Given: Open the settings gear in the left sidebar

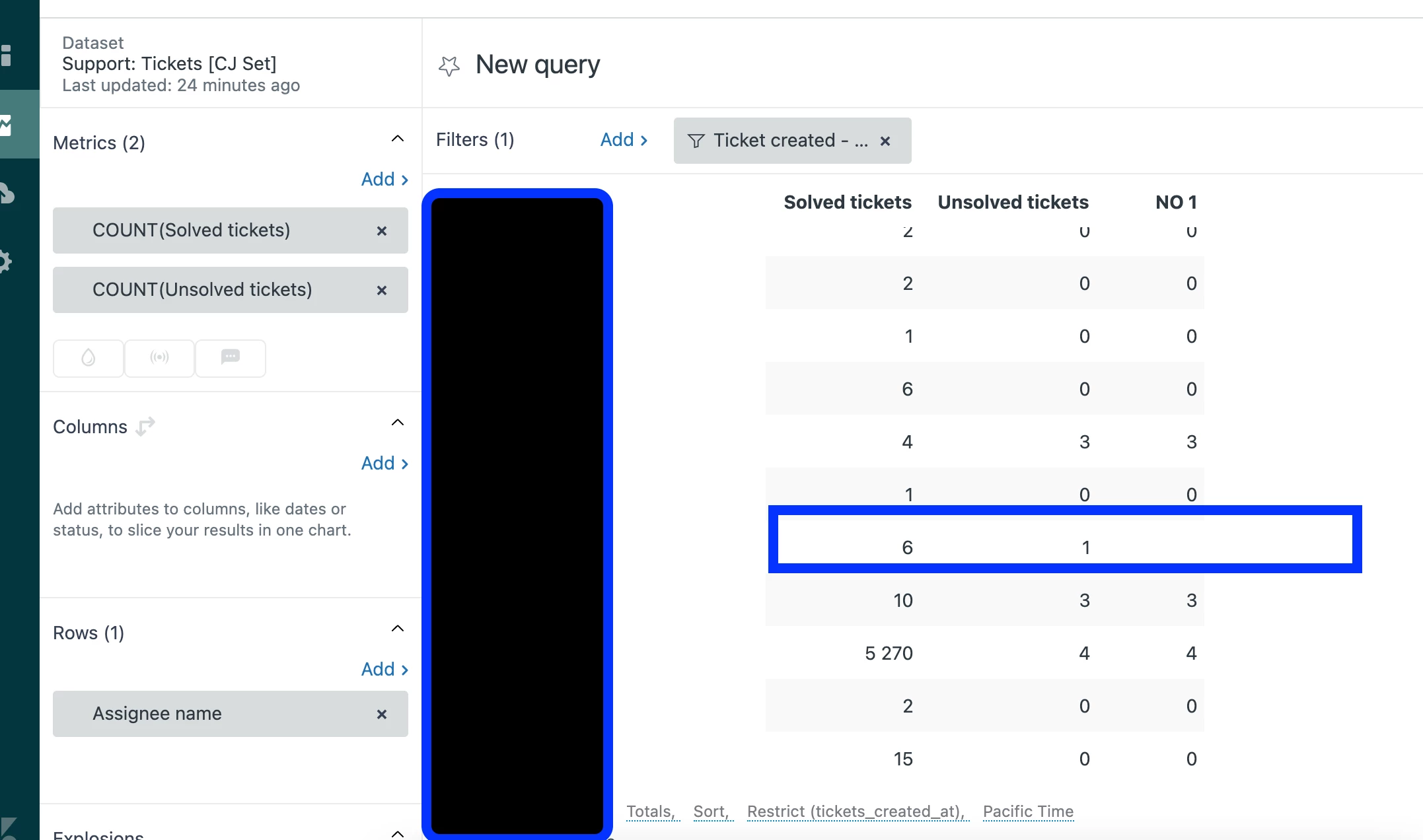Looking at the screenshot, I should pos(5,262).
